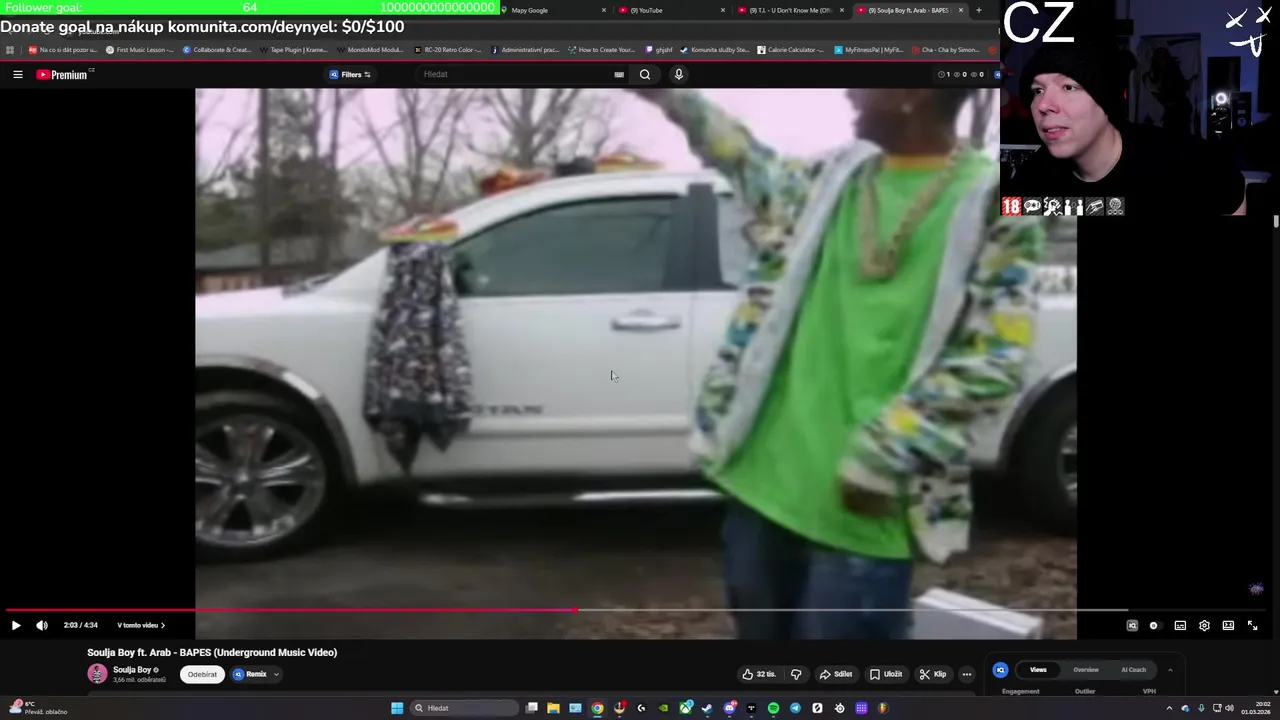This screenshot has height=720, width=1280.
Task: Open the vidIQ Filters button
Action: 350,74
